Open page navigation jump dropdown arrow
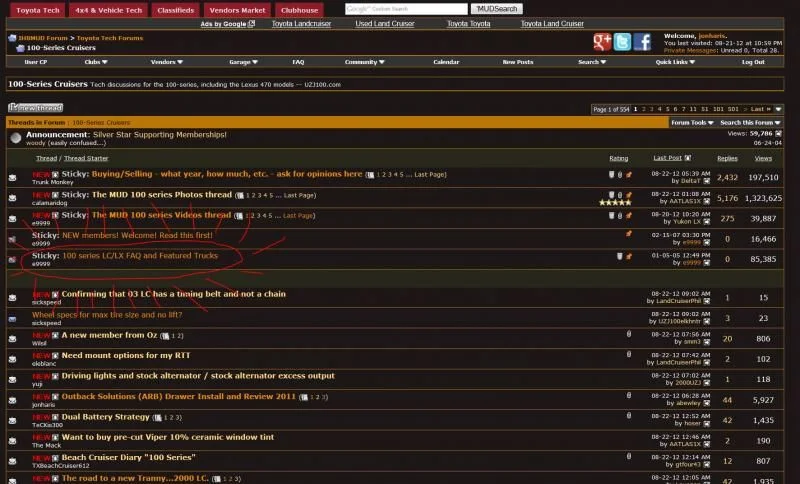 pos(778,109)
